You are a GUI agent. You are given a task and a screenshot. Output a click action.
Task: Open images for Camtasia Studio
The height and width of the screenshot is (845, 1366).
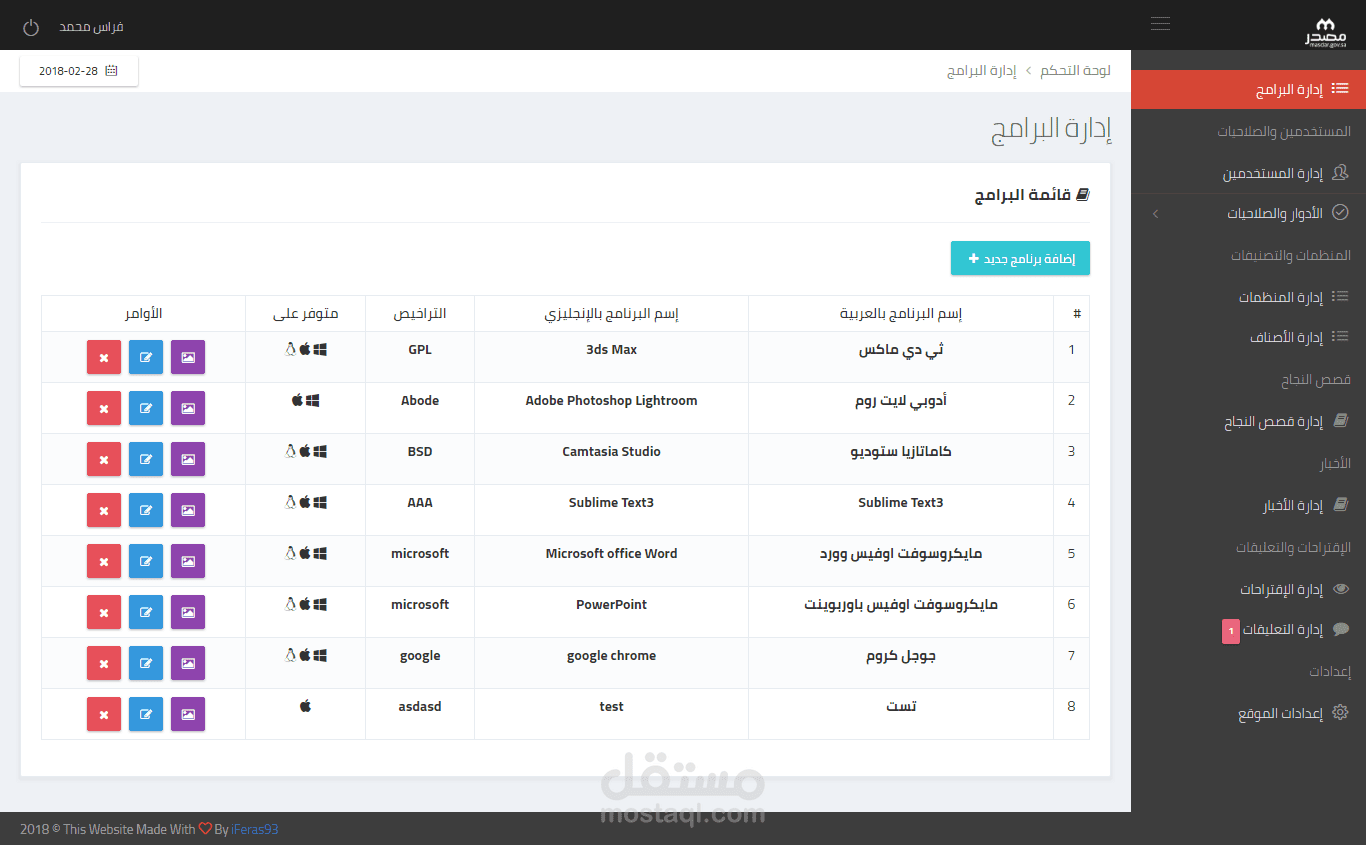tap(188, 459)
